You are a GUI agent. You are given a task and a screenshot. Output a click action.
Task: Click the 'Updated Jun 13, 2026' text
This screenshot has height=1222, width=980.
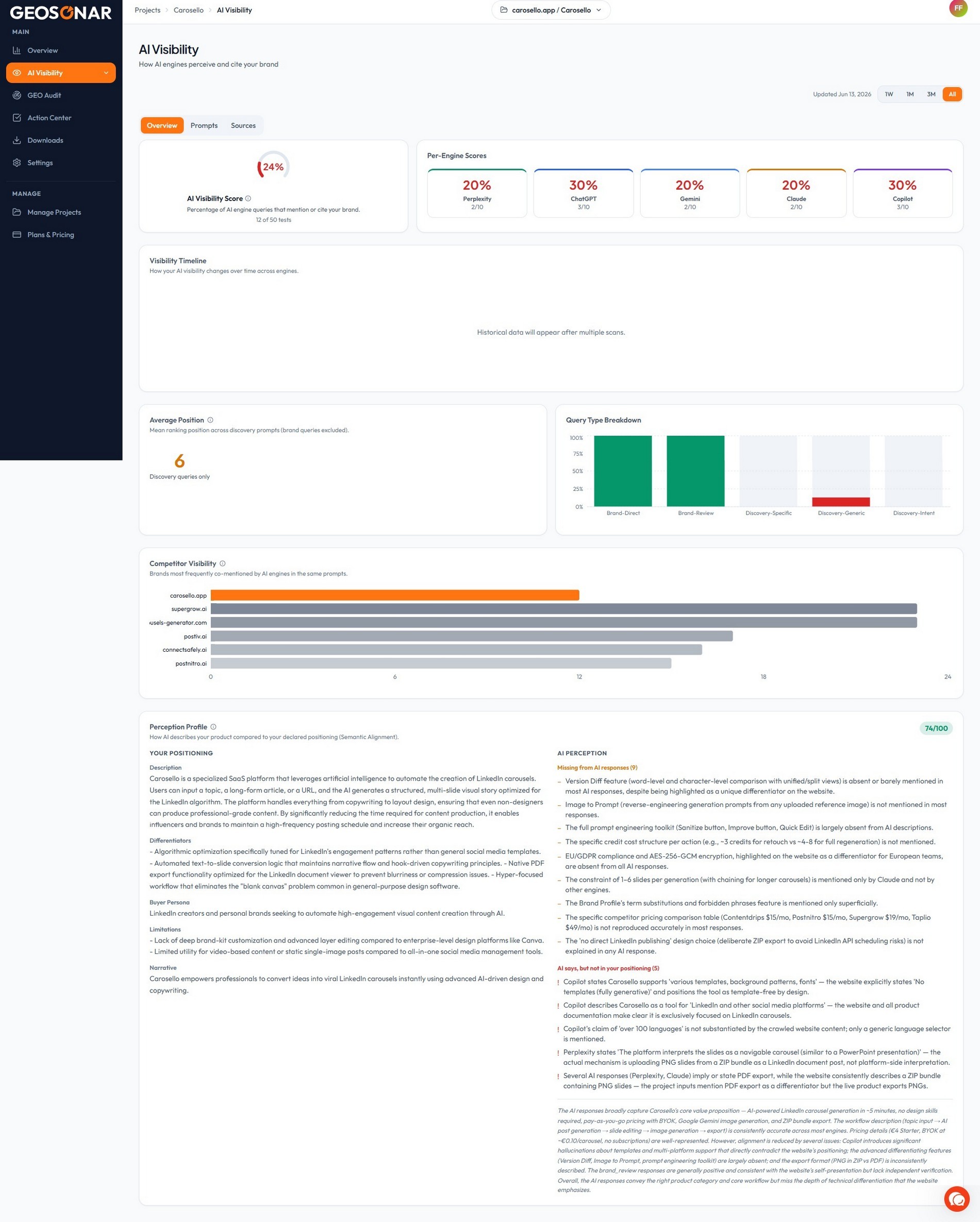[x=842, y=94]
